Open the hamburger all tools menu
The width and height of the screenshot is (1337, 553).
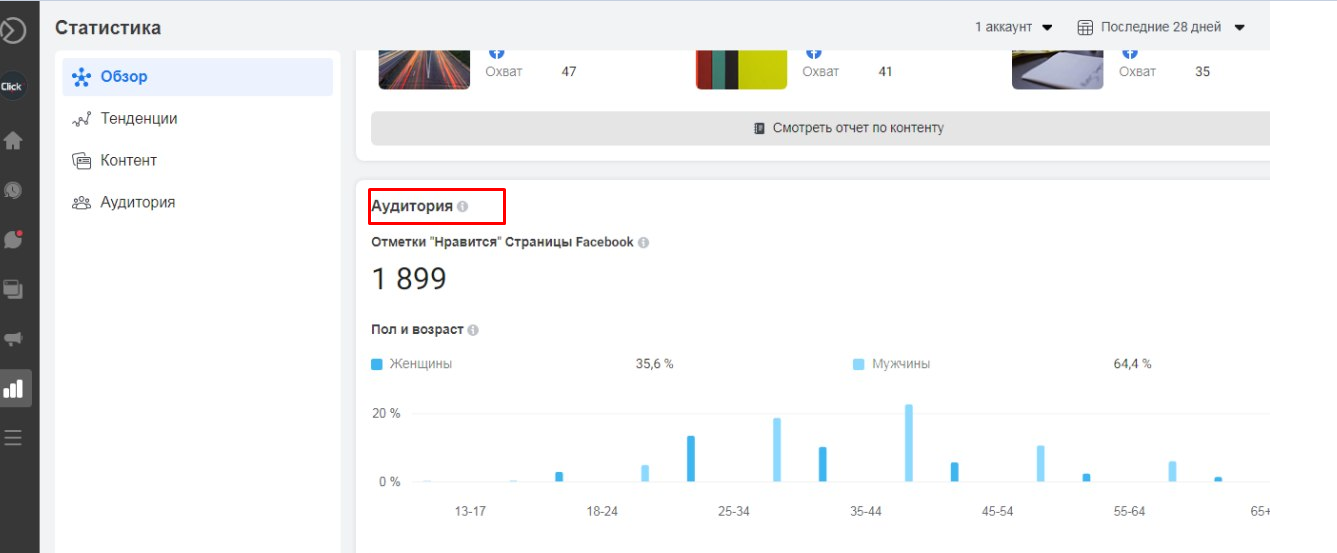13,437
